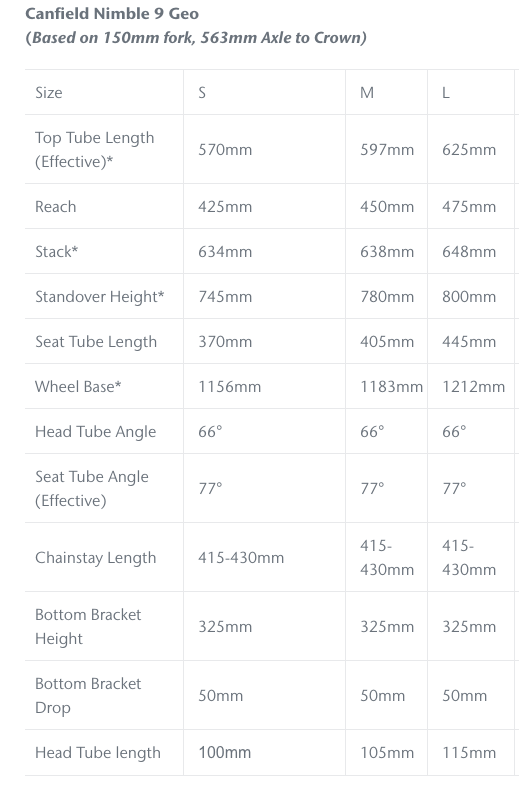
Task: Click the M size column header
Action: pyautogui.click(x=367, y=93)
